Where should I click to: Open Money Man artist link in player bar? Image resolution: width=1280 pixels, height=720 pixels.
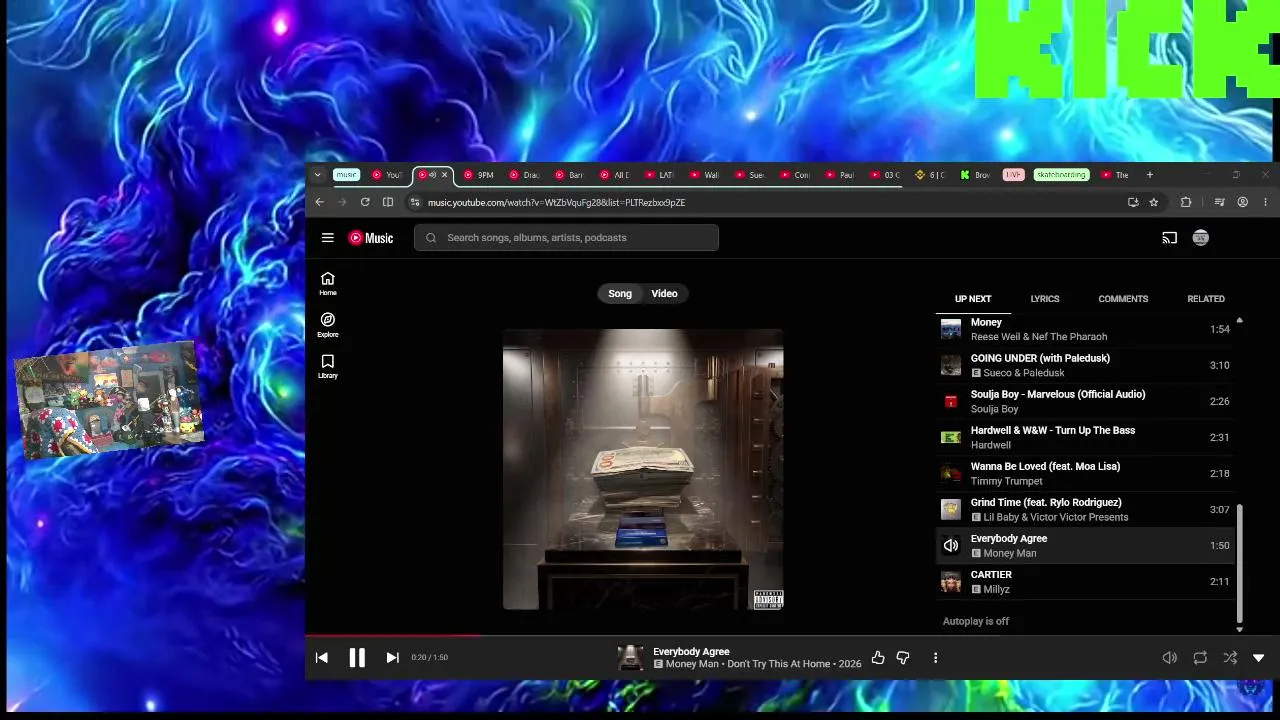click(692, 664)
